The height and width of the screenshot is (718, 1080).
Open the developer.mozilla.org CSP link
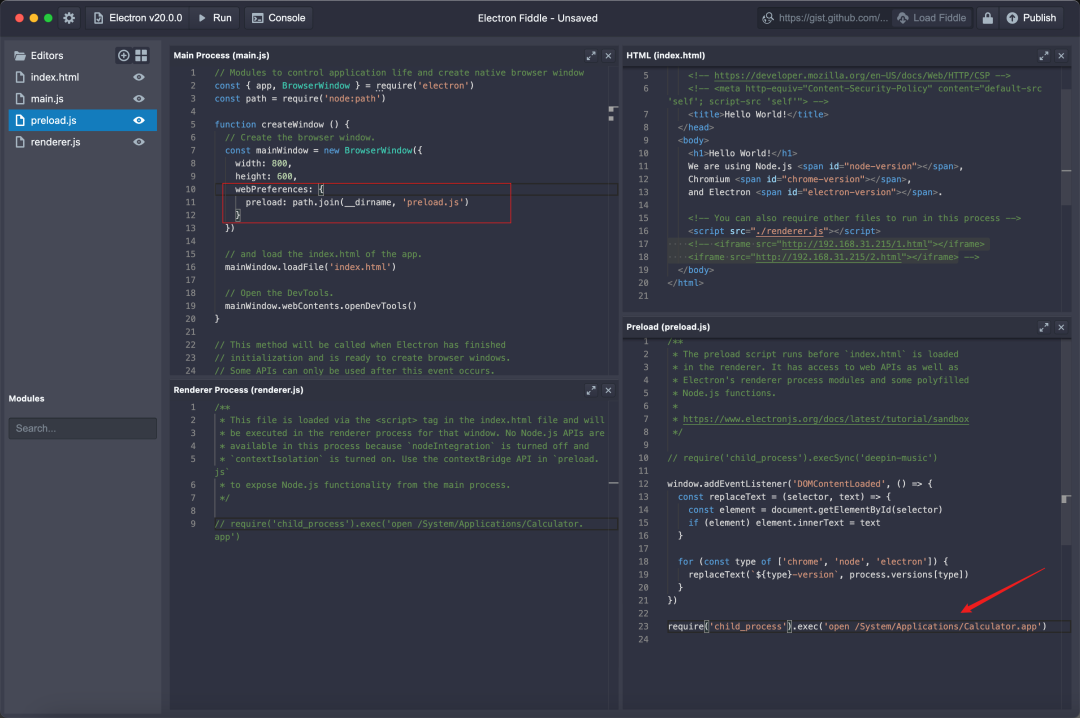coord(851,76)
